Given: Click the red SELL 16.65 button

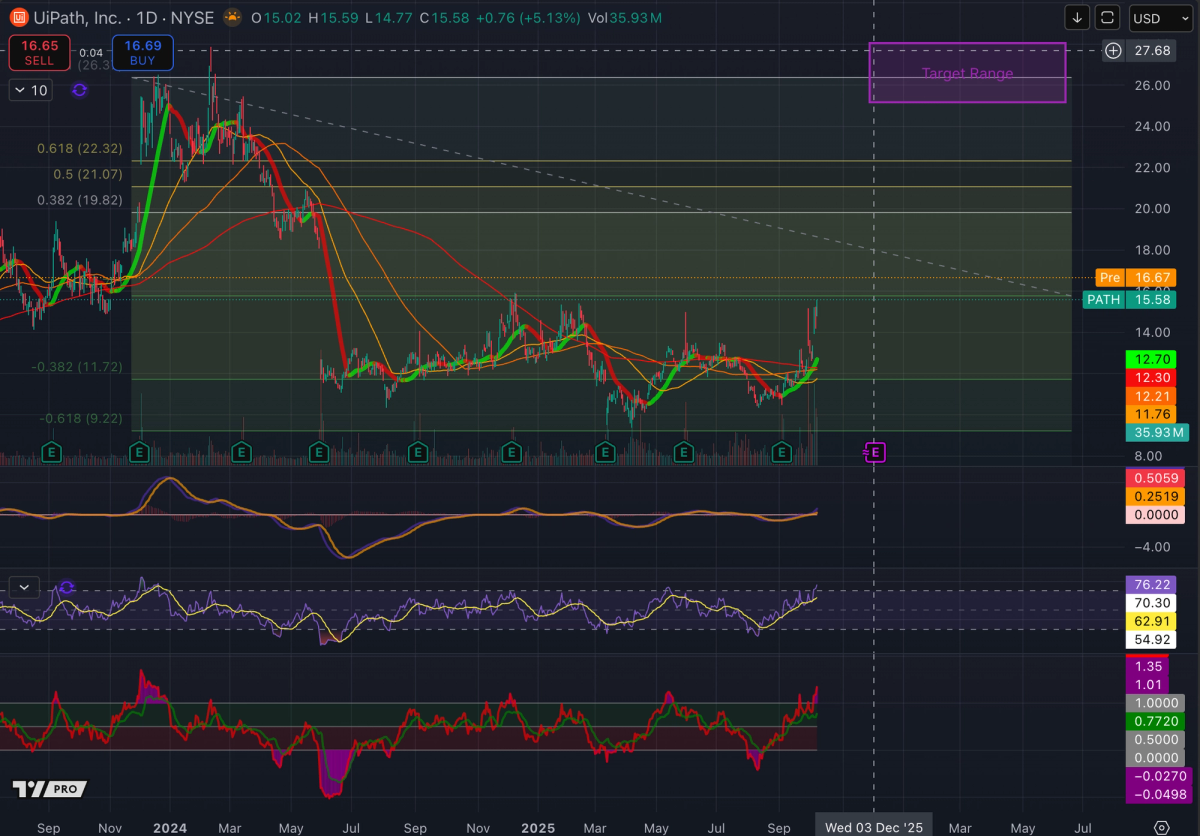Looking at the screenshot, I should point(39,53).
